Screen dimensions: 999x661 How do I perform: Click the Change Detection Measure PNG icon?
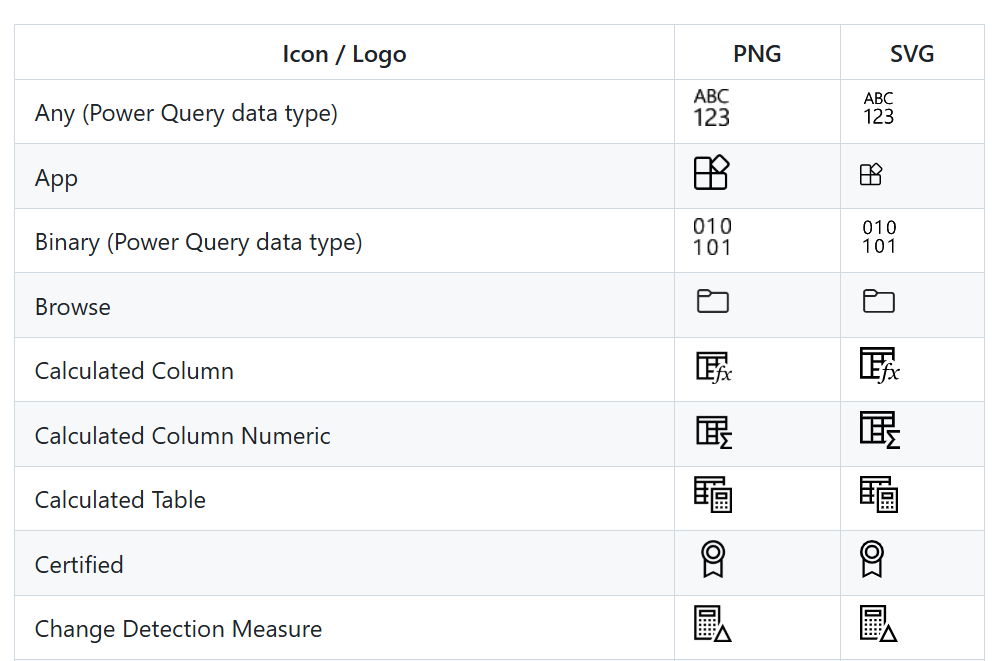pos(713,624)
